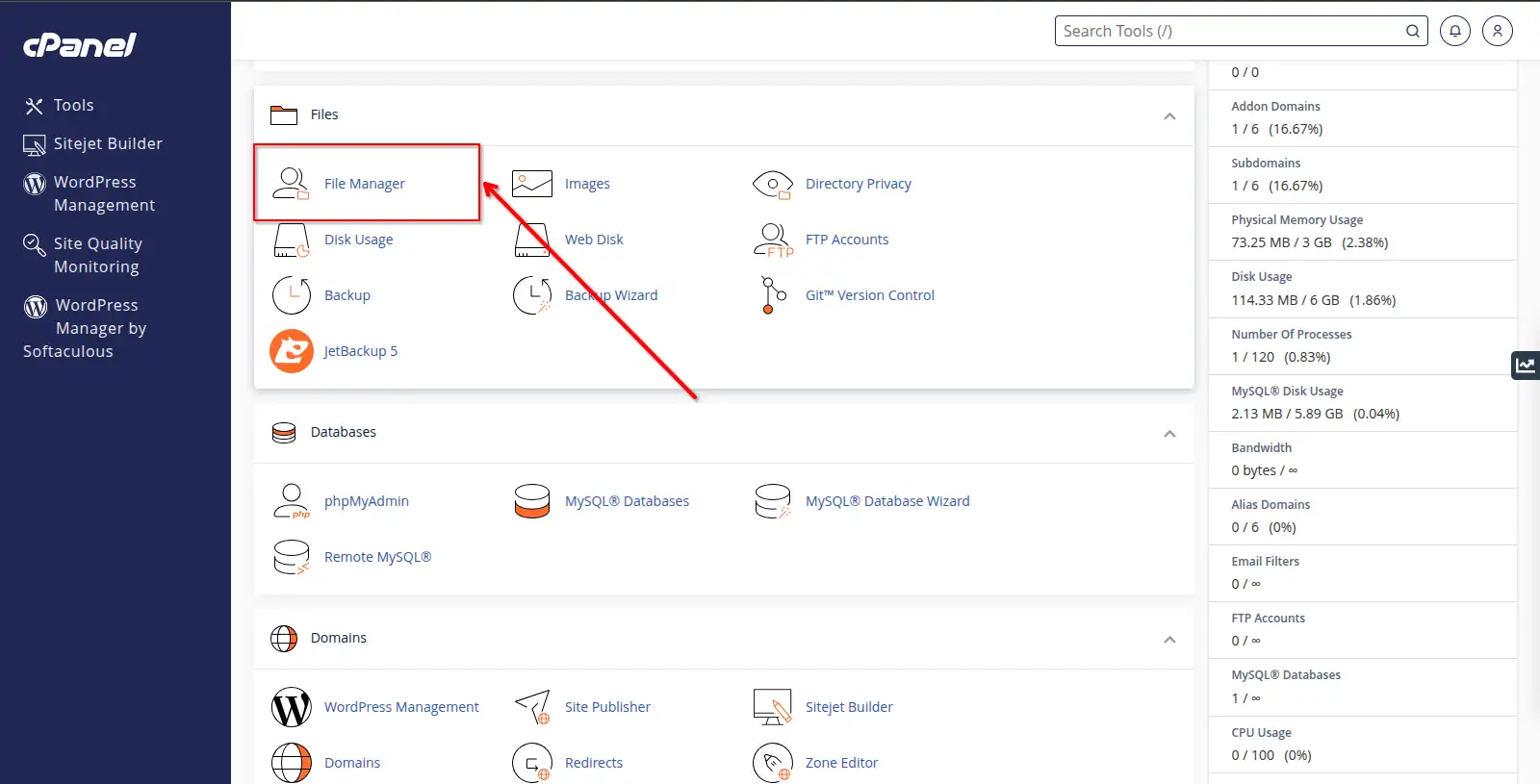Screen dimensions: 1540x784
Task: Open Site Publisher paper plane icon
Action: [531, 707]
